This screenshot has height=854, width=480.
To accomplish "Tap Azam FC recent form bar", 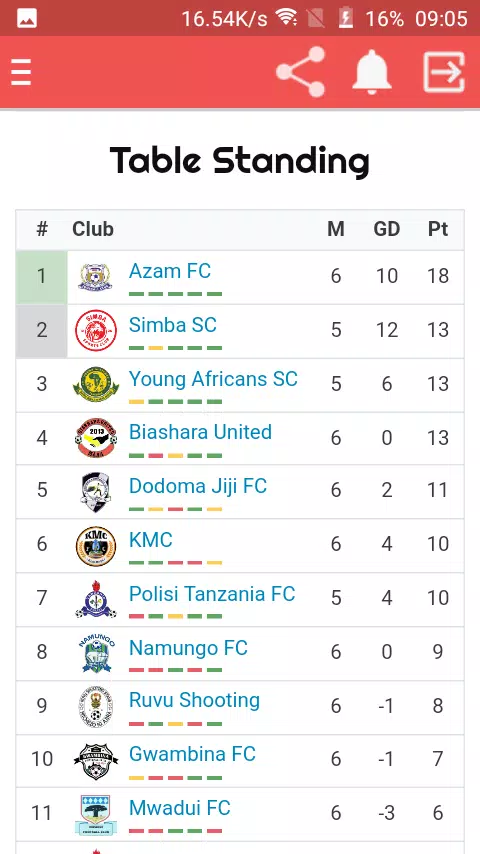I will click(x=175, y=294).
